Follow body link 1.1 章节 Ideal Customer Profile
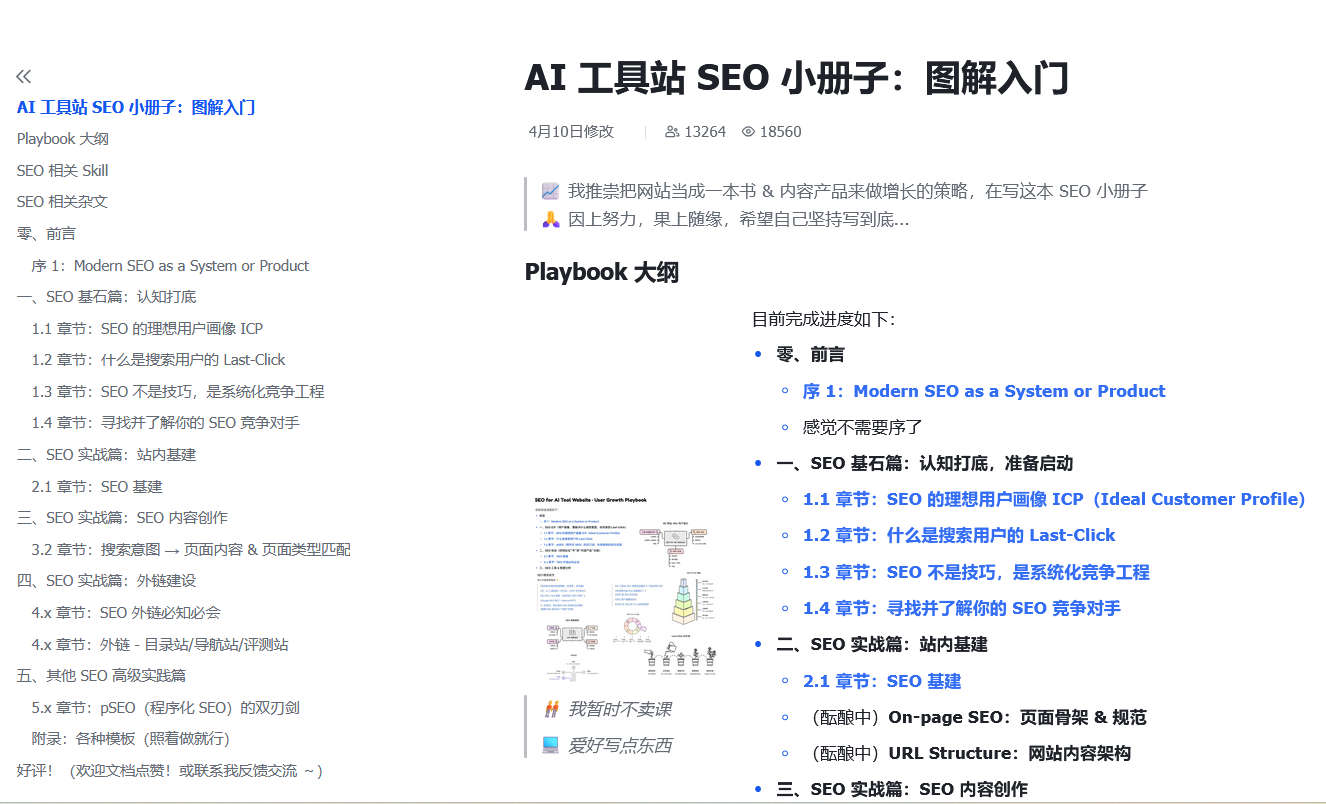Screen dimensions: 1326x804 tap(1054, 499)
